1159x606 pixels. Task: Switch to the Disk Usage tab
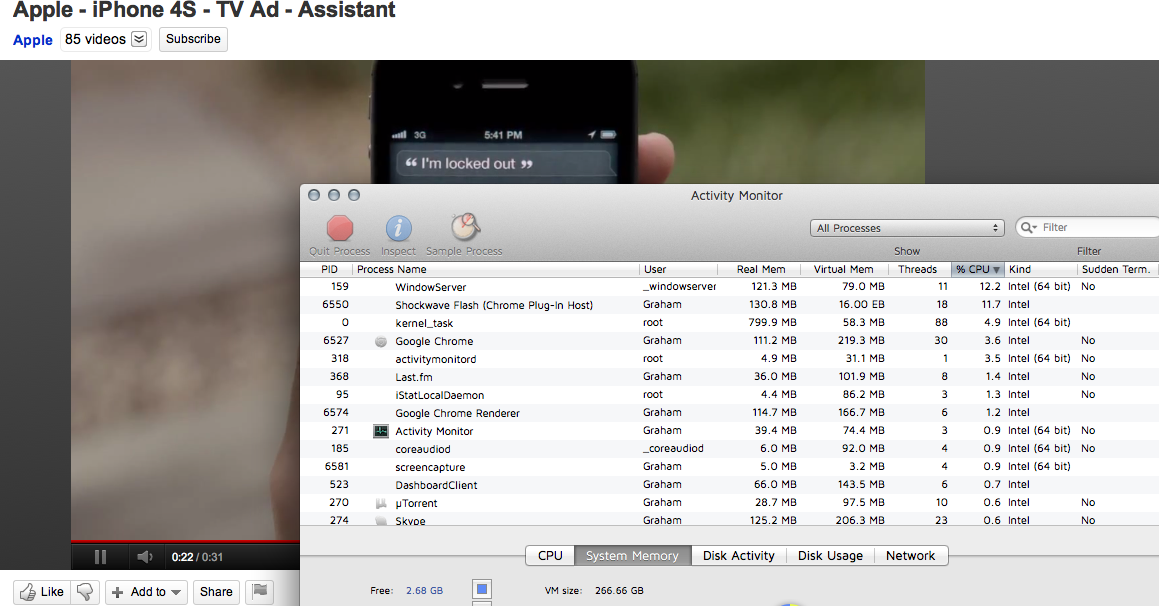point(830,556)
